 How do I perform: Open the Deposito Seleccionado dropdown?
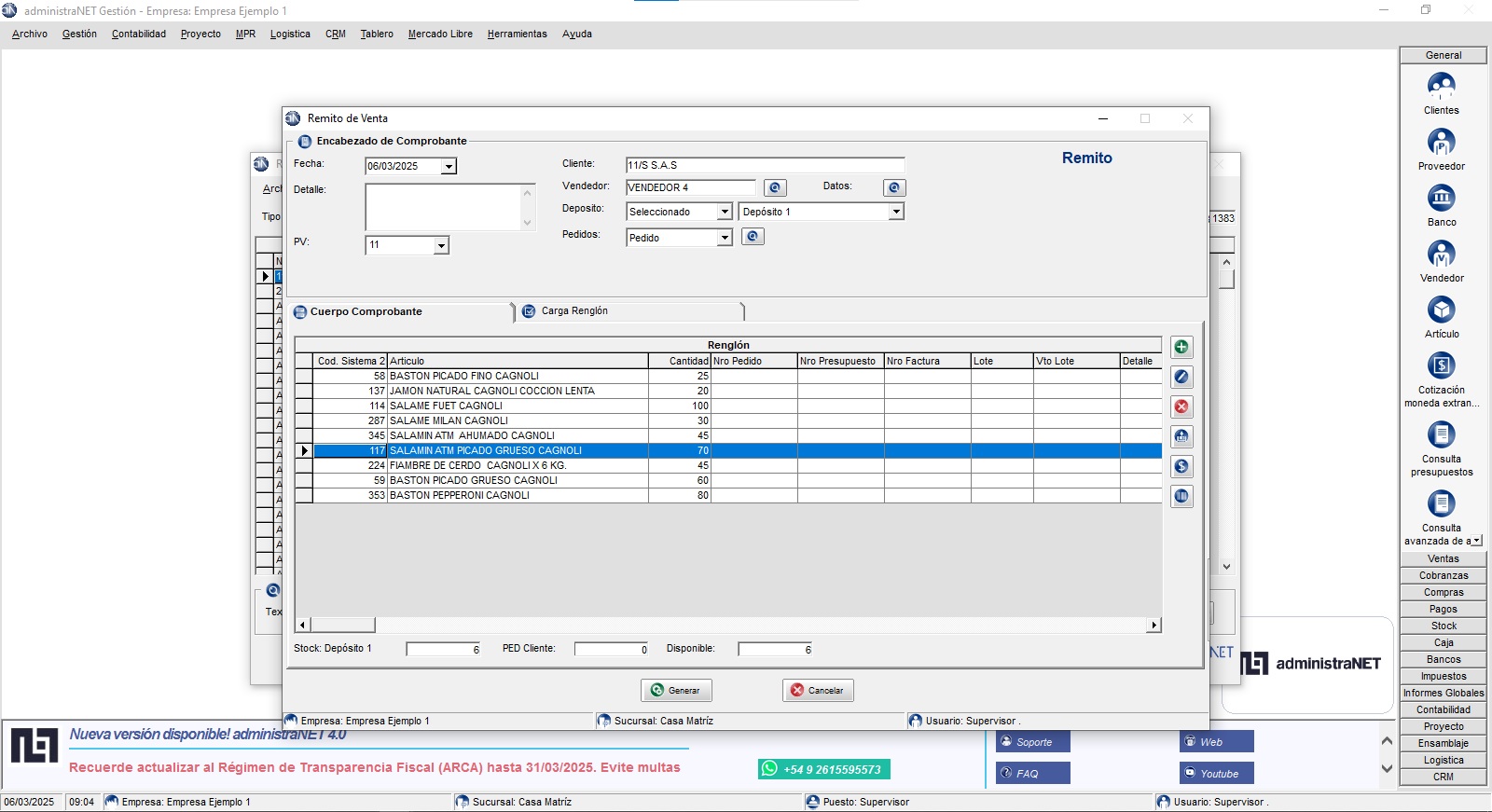point(725,213)
